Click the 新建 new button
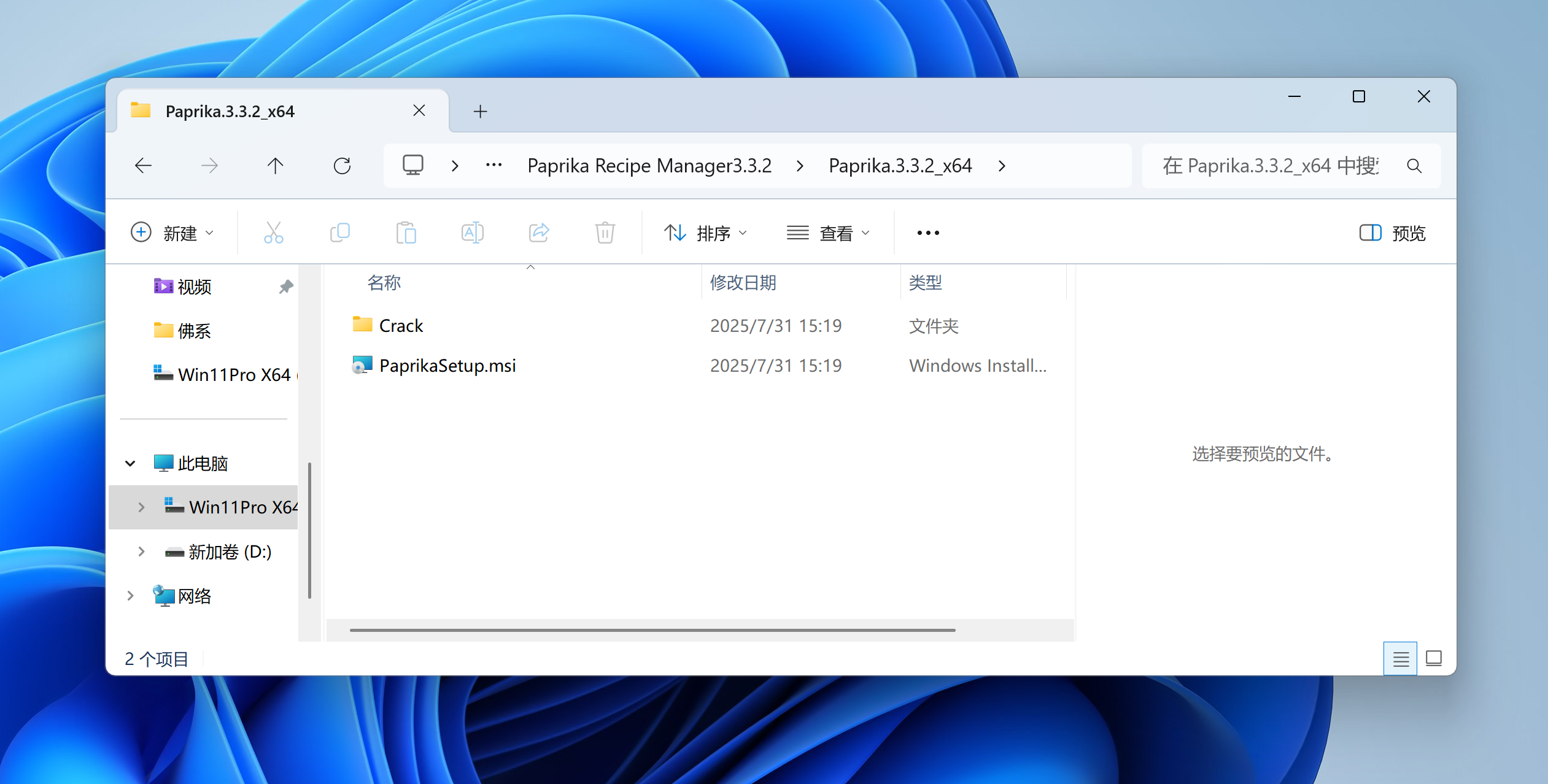1548x784 pixels. (172, 233)
